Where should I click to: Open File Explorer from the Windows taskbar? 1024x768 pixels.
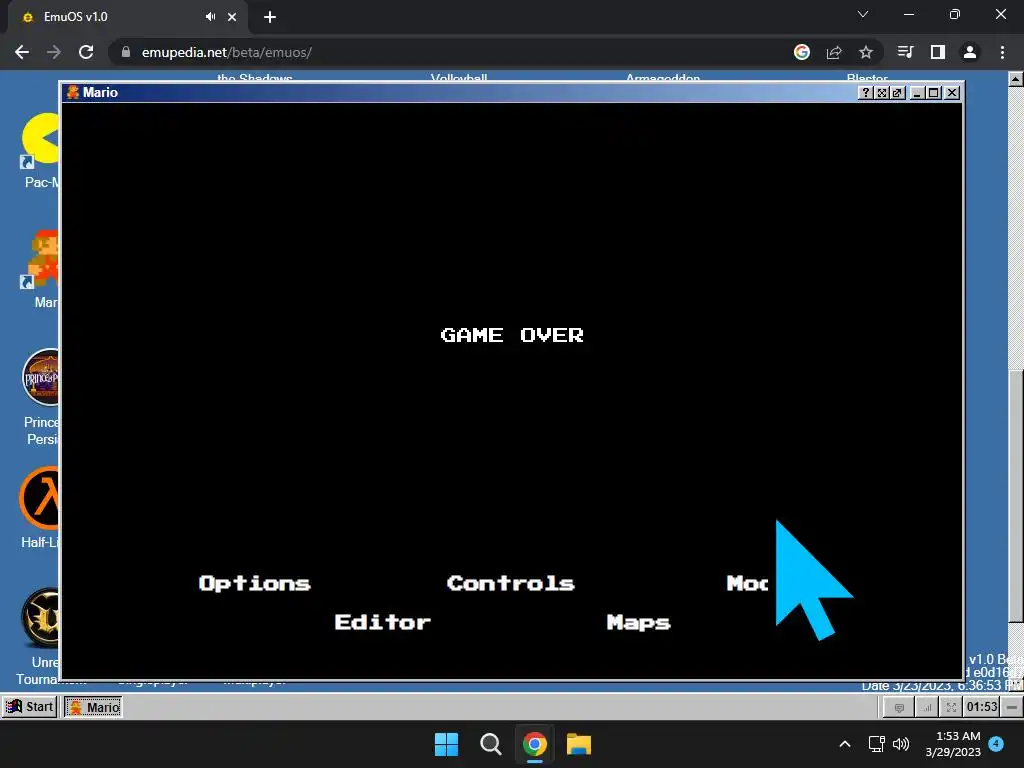coord(579,744)
